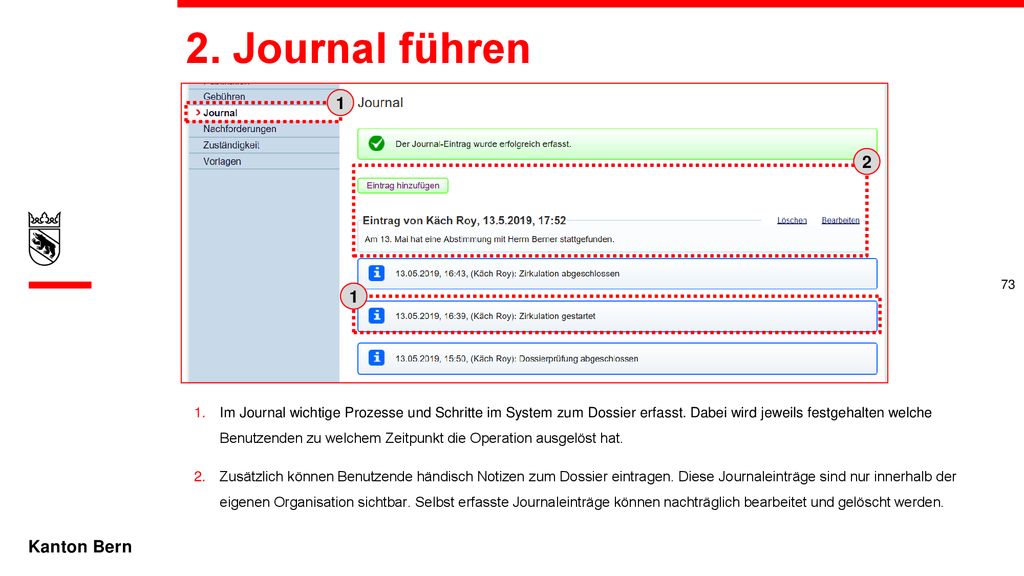The width and height of the screenshot is (1024, 576).
Task: Click the note text 'Am 13. Mai hat eine Abstimmung'
Action: point(489,240)
